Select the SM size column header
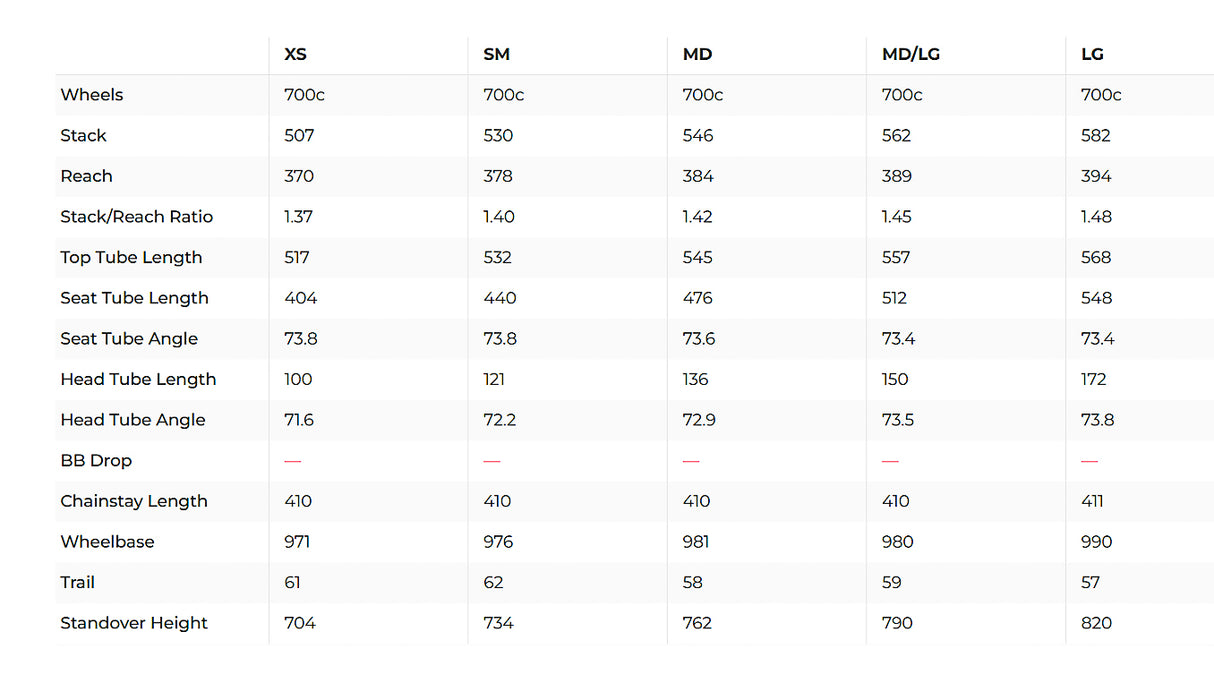Screen dimensions: 1214x683 pos(496,54)
